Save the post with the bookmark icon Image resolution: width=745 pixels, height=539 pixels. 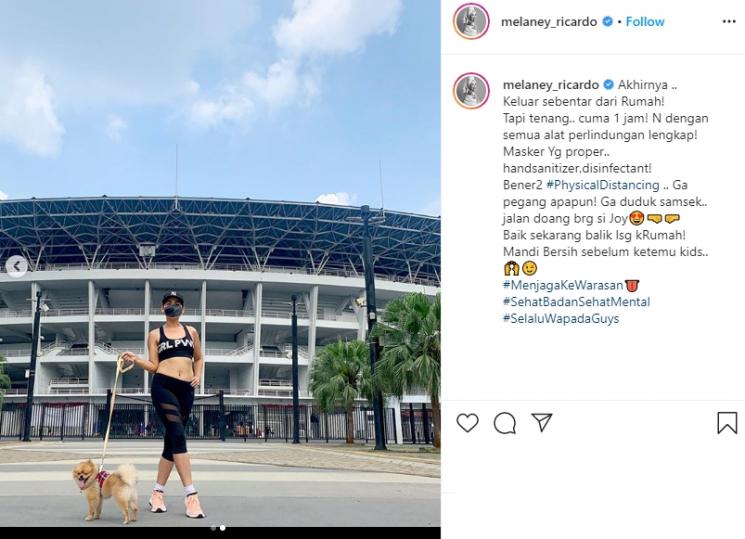coord(727,423)
